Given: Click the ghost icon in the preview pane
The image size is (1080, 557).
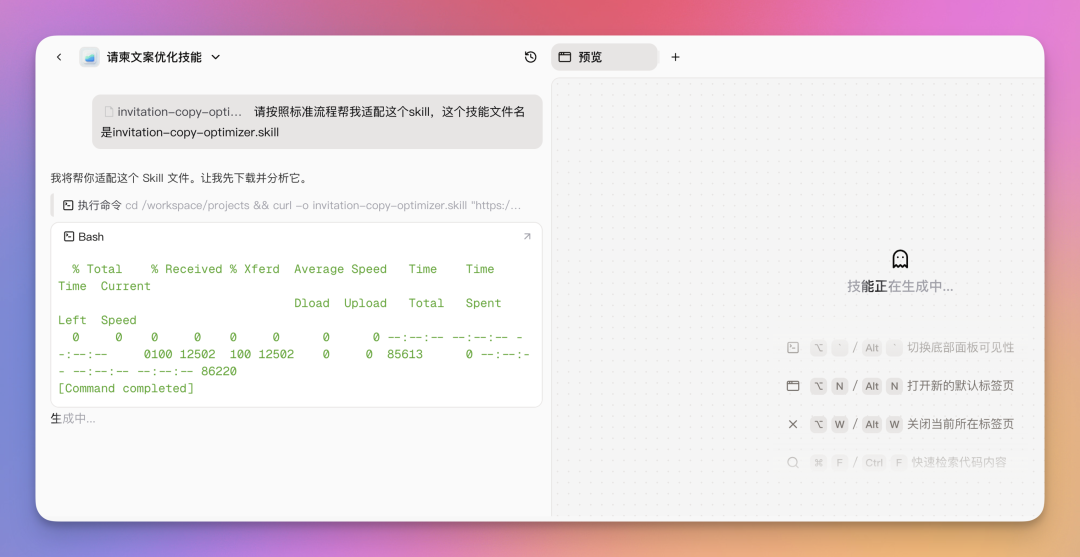Looking at the screenshot, I should tap(900, 259).
